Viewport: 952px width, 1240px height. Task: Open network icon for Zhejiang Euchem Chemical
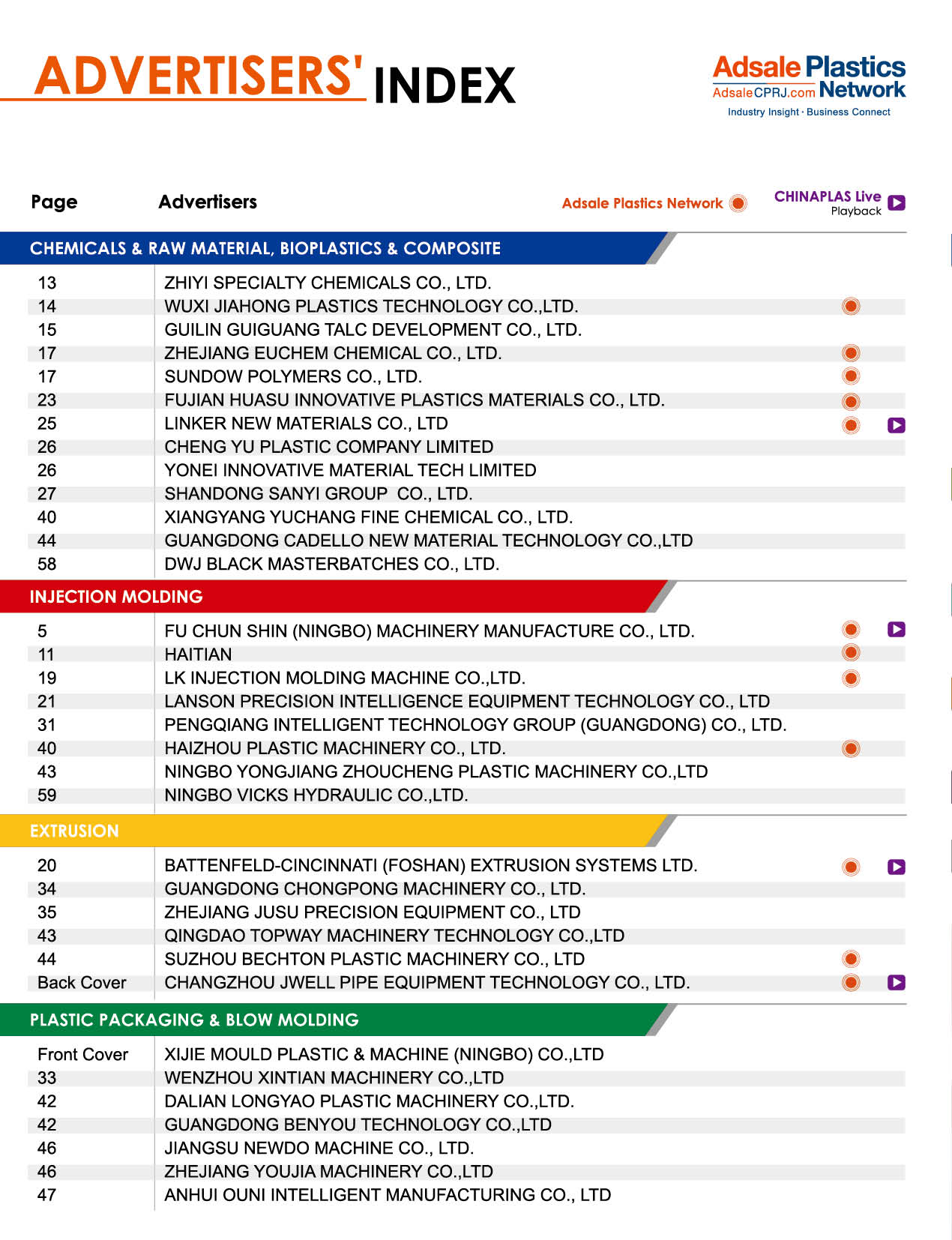coord(851,353)
